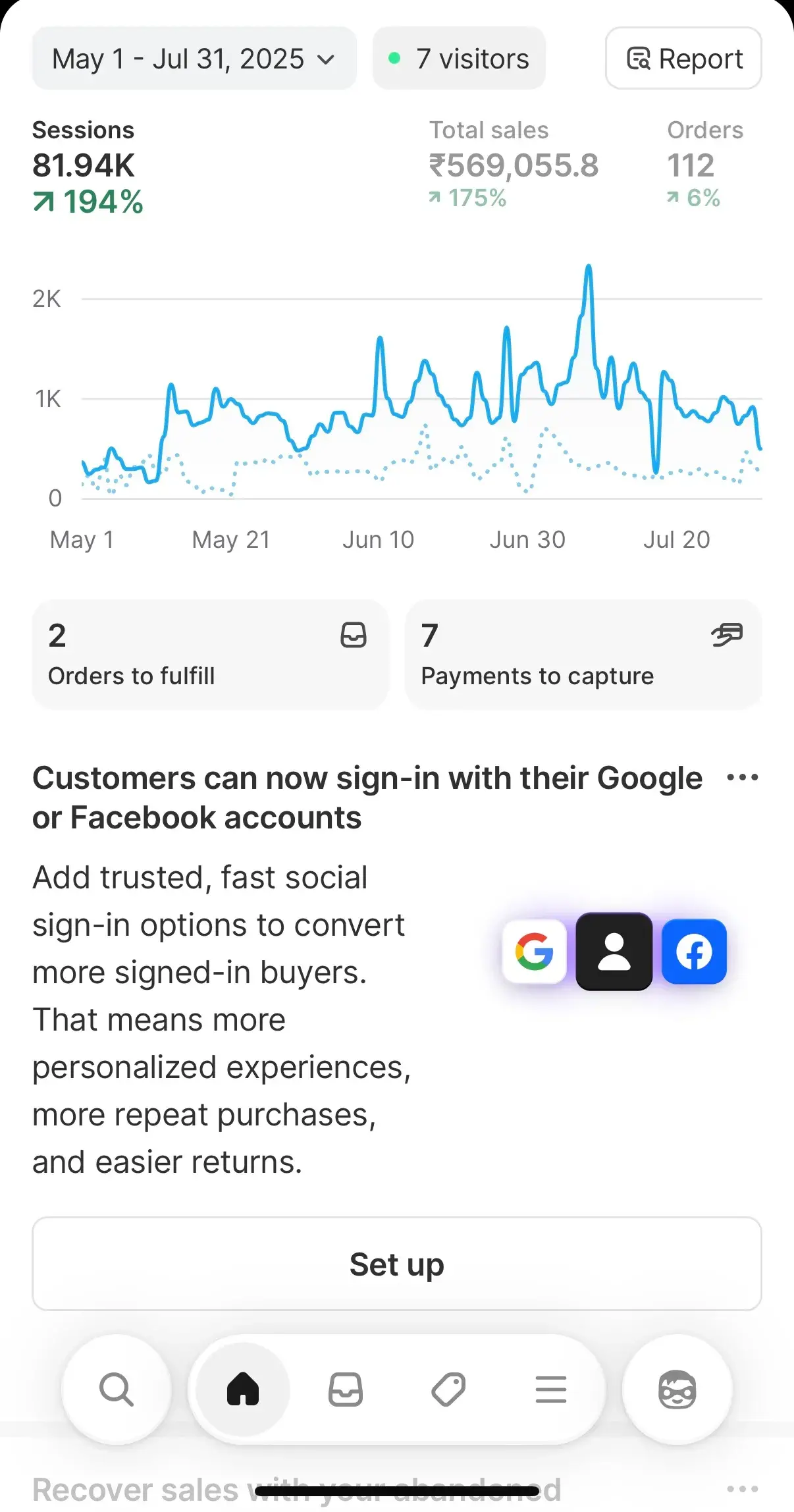The image size is (794, 1512).
Task: Open the Report button
Action: (683, 59)
